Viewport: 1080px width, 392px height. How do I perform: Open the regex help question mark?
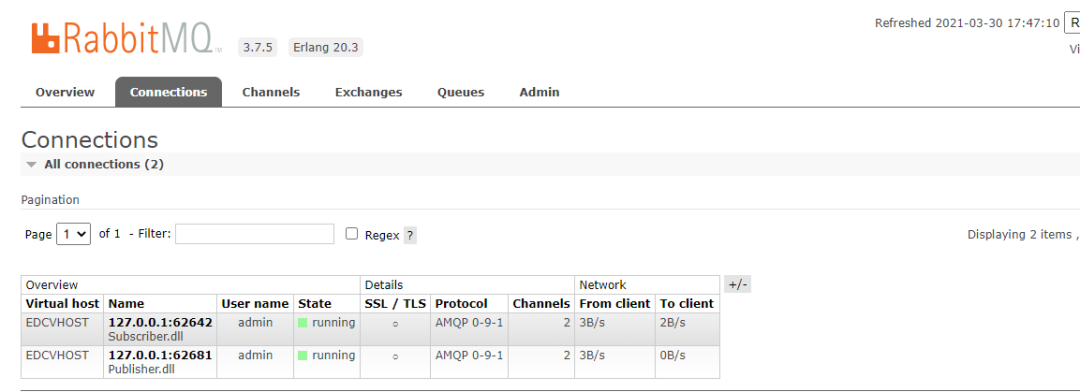410,236
